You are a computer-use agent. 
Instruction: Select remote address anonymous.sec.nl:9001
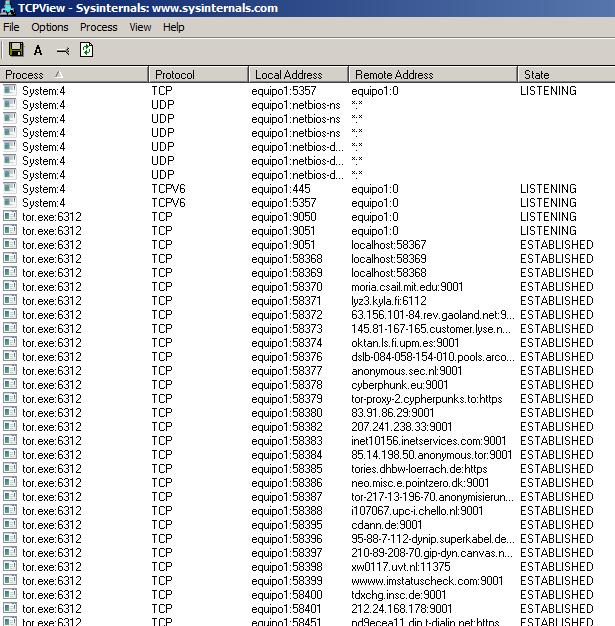[407, 371]
